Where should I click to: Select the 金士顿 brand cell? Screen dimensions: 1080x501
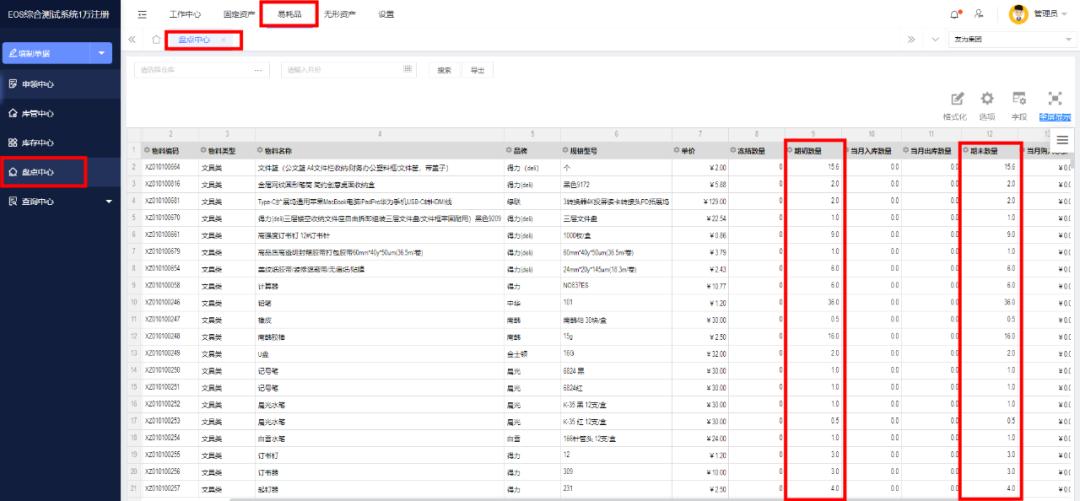click(532, 353)
